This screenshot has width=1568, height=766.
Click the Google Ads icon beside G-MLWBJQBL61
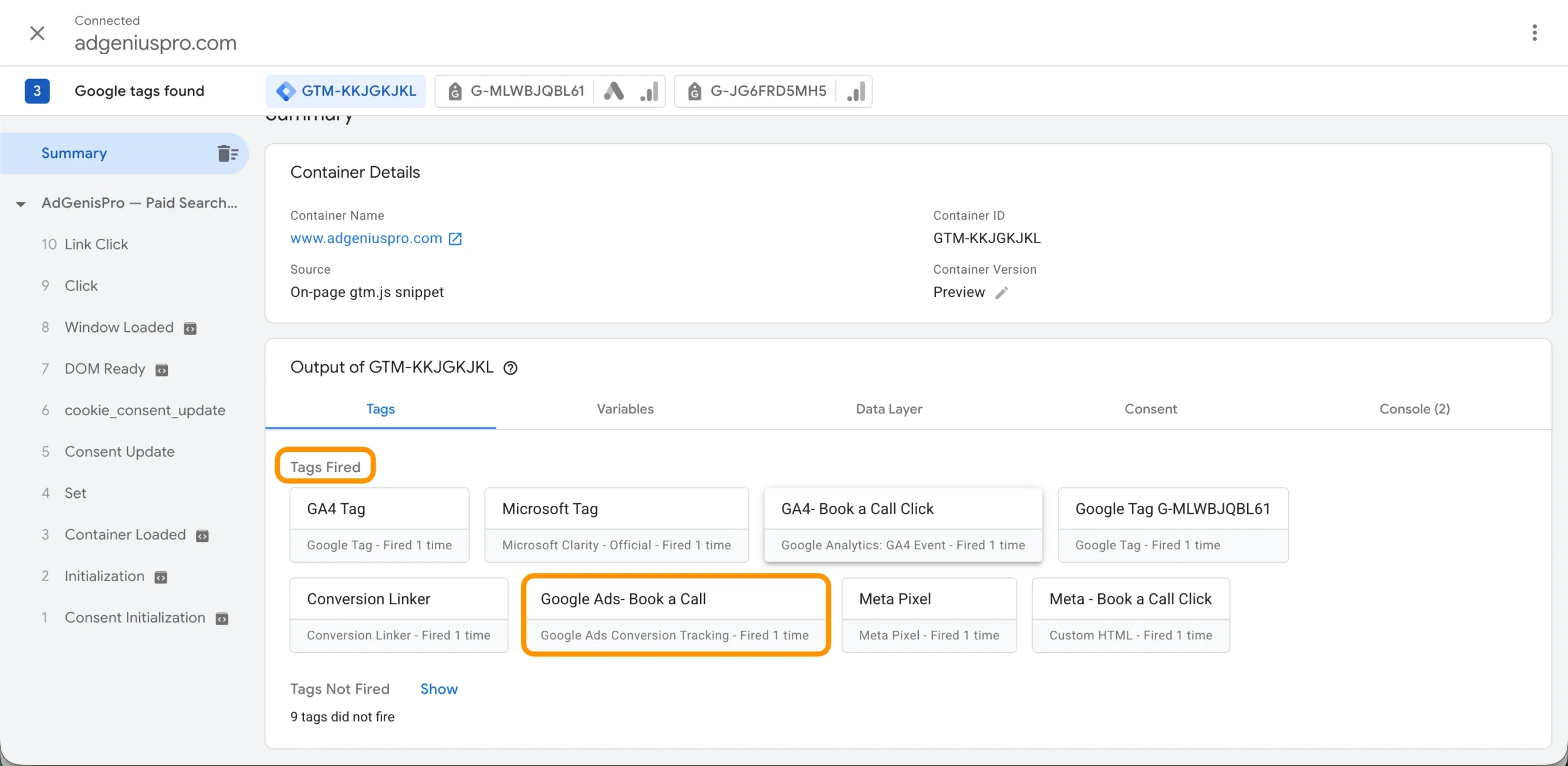click(614, 91)
